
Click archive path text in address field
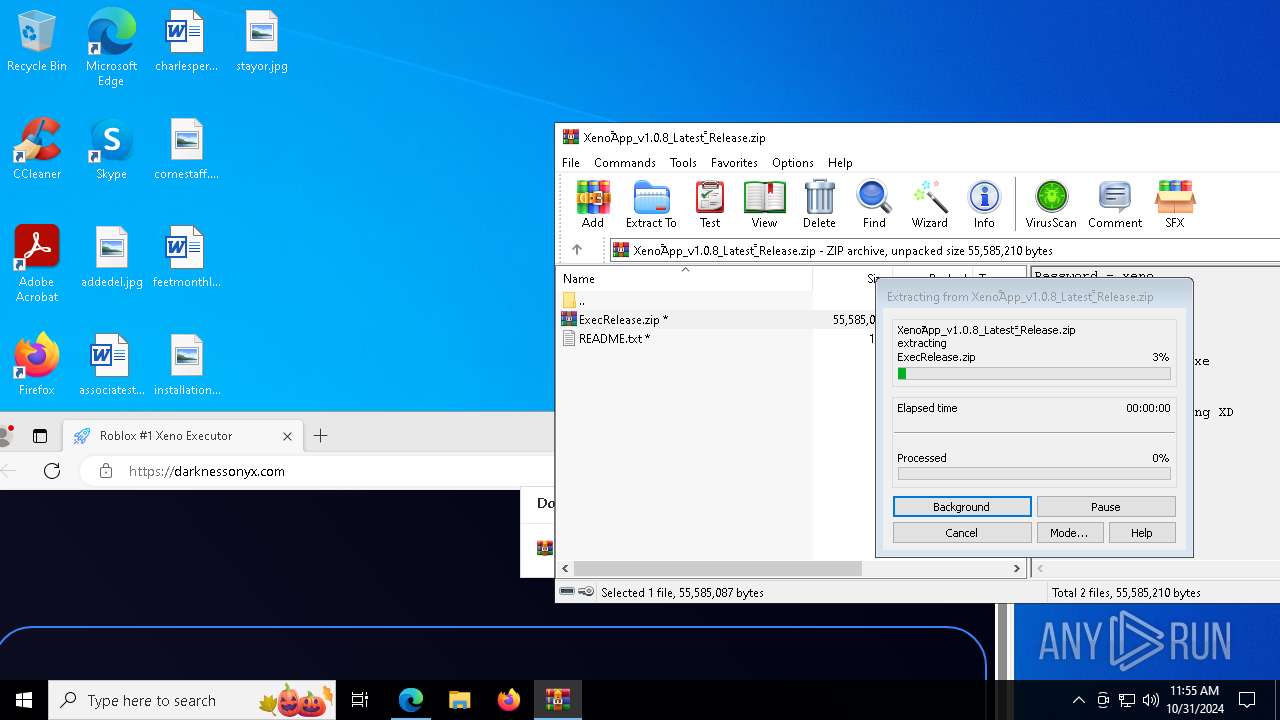pyautogui.click(x=842, y=251)
